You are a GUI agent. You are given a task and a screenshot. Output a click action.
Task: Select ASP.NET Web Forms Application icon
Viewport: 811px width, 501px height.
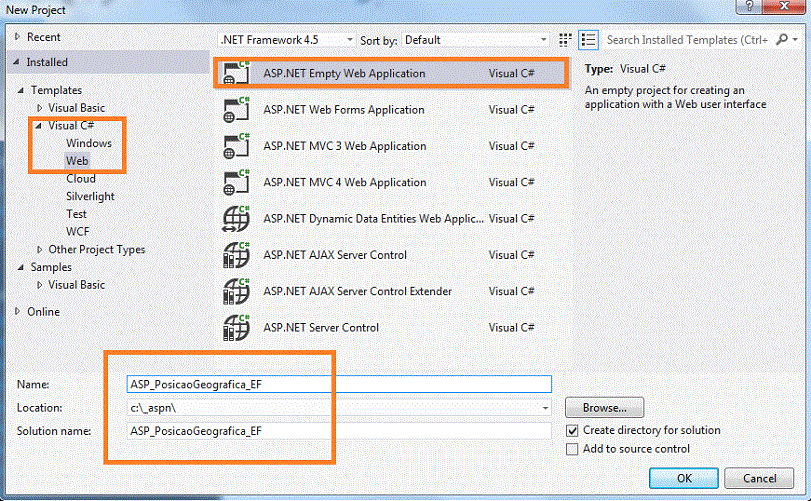pyautogui.click(x=236, y=110)
